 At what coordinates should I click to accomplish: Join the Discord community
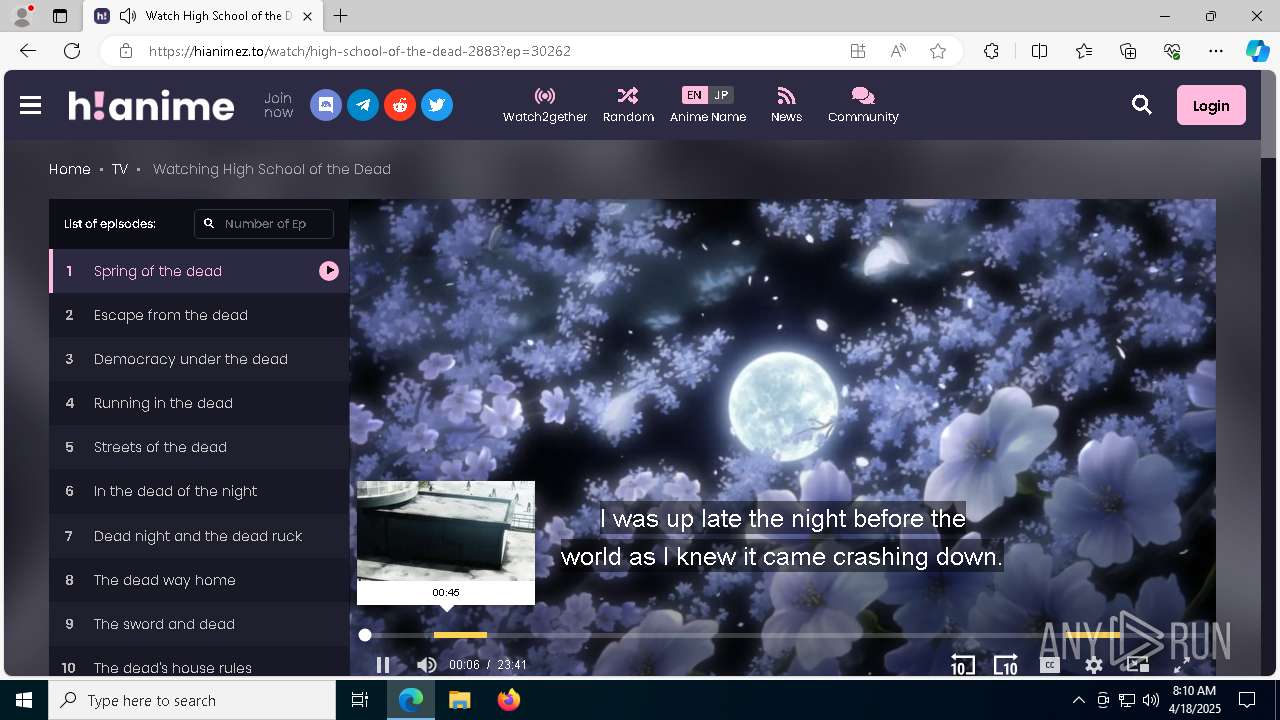coord(326,105)
